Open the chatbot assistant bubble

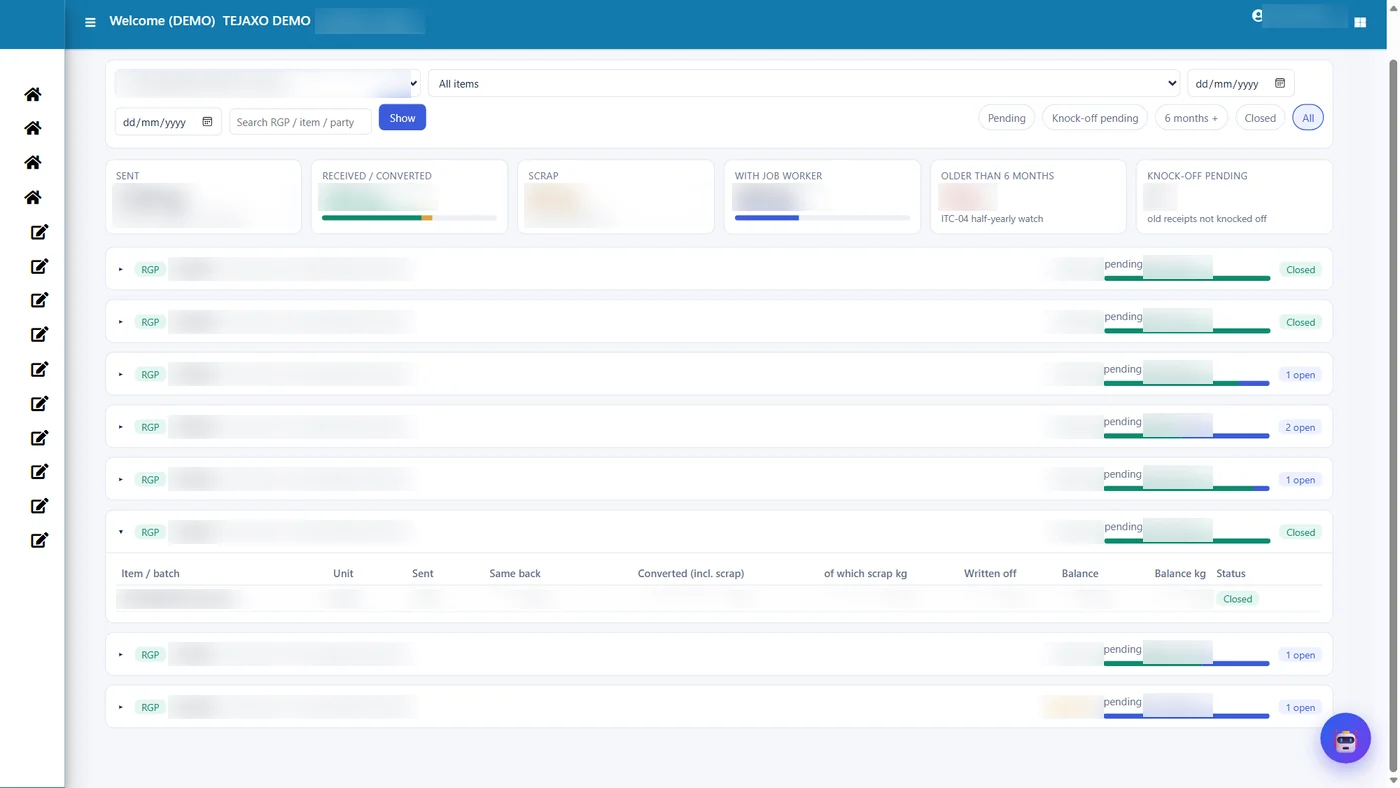(x=1345, y=739)
